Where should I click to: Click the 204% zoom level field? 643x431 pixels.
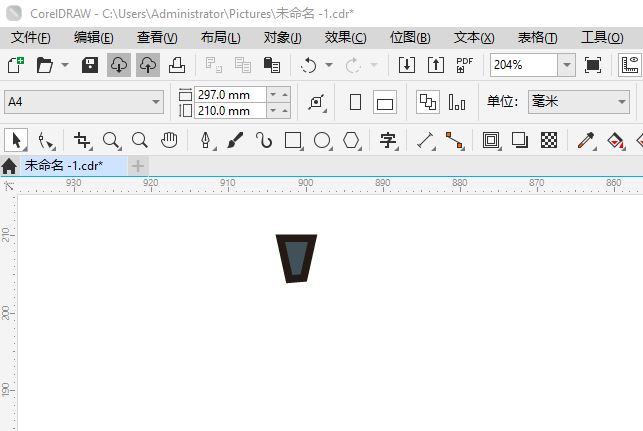[524, 65]
